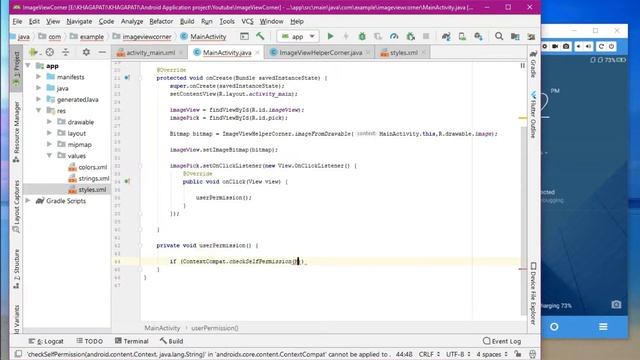
Task: Click the Stop button in toolbar
Action: 426,36
